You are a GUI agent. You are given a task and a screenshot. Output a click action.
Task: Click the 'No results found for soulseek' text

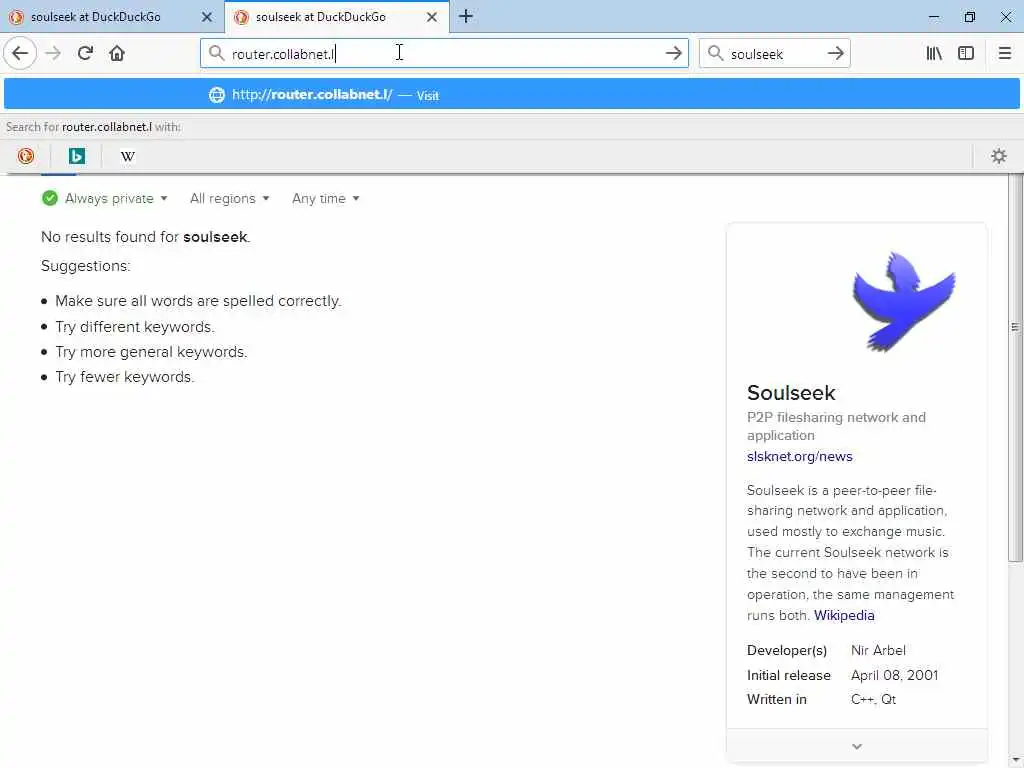[145, 236]
